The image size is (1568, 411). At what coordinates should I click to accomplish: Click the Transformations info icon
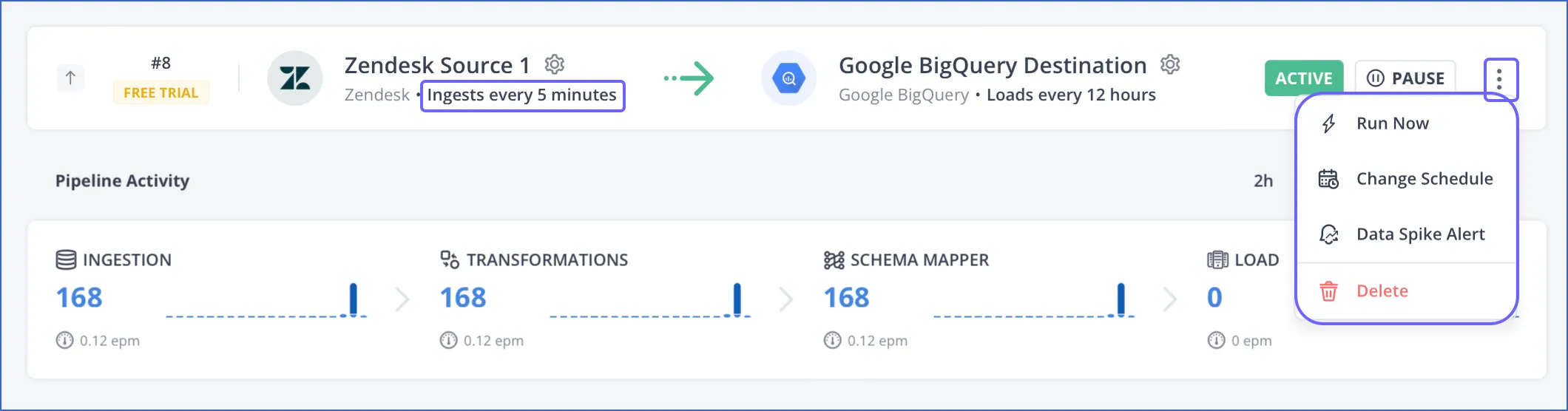[x=448, y=340]
